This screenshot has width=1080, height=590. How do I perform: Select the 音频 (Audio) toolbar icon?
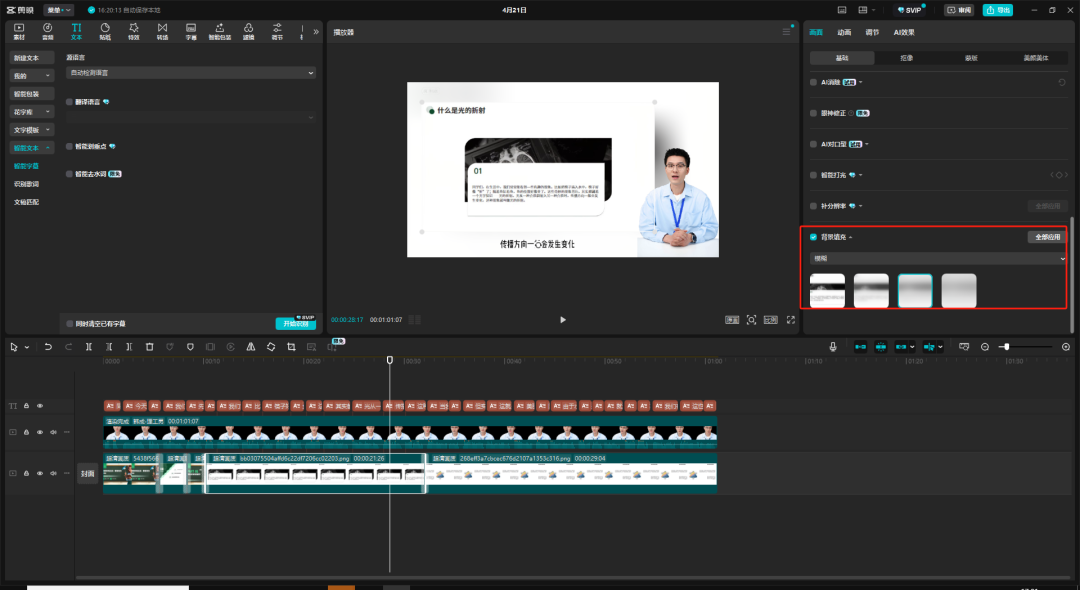(47, 30)
